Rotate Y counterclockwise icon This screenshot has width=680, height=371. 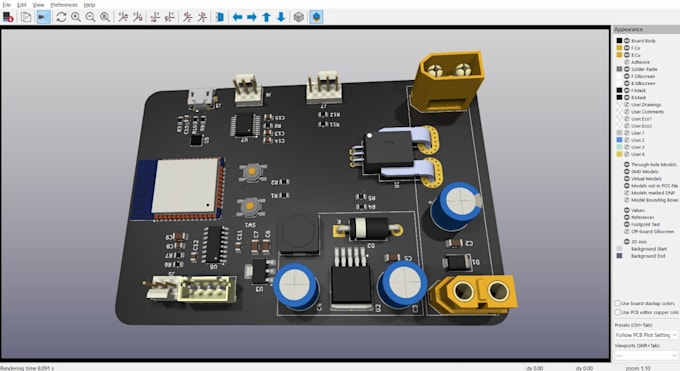[170, 17]
